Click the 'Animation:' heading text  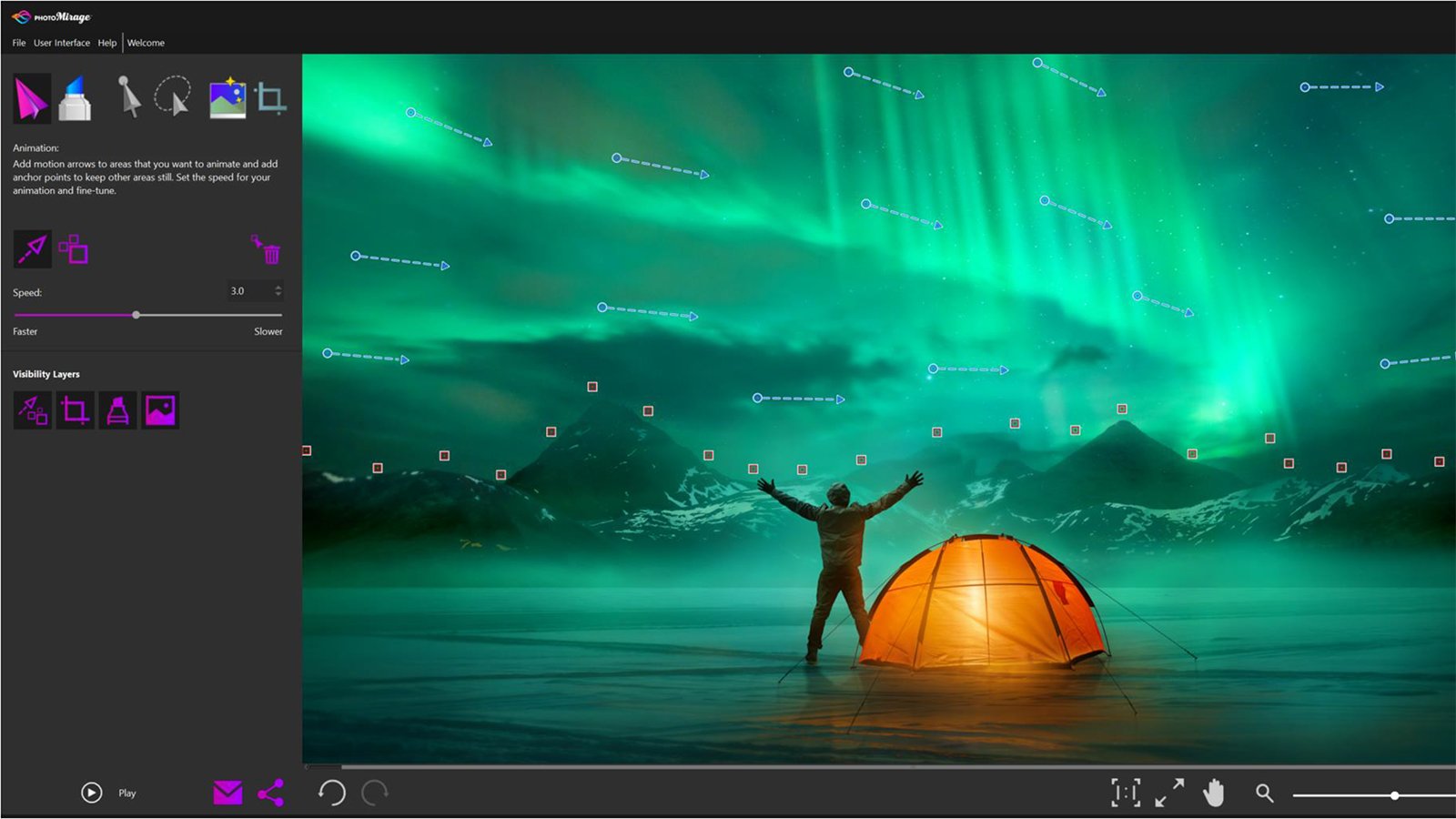pos(35,147)
